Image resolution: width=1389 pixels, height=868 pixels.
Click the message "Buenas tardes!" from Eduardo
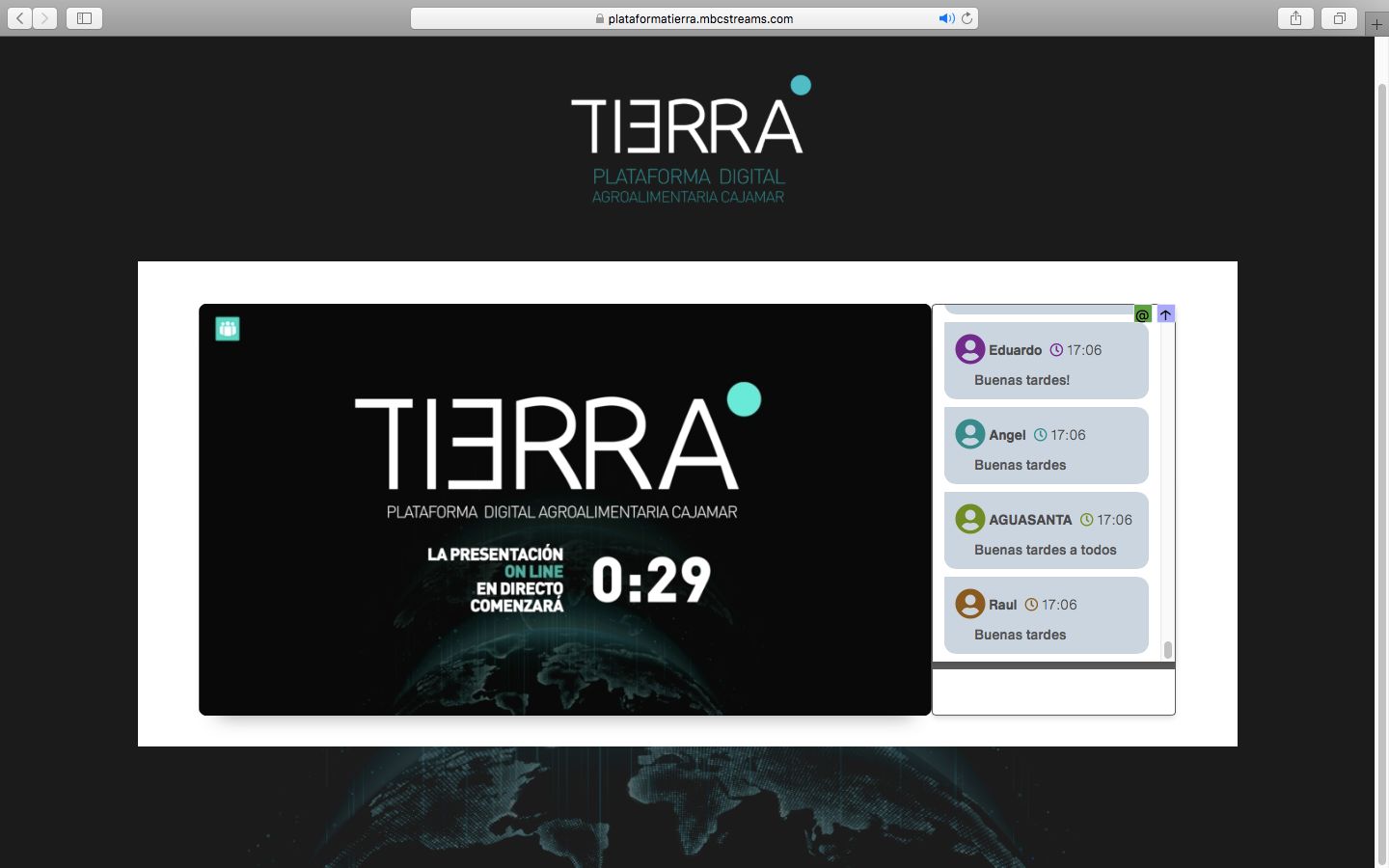point(1021,380)
